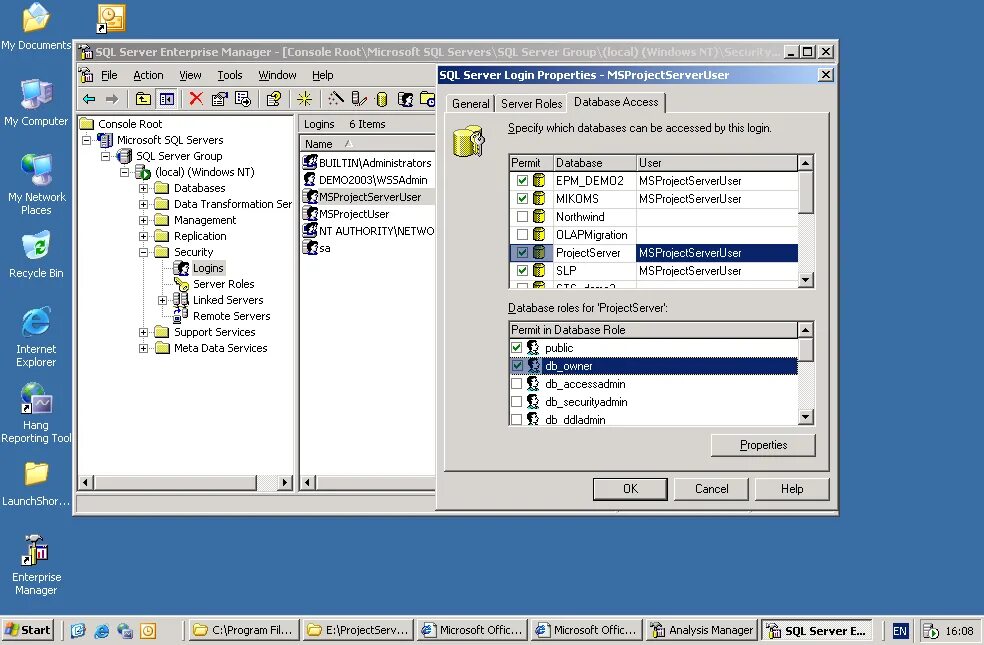
Task: Switch to the Analysis Manager taskbar window
Action: tap(702, 630)
